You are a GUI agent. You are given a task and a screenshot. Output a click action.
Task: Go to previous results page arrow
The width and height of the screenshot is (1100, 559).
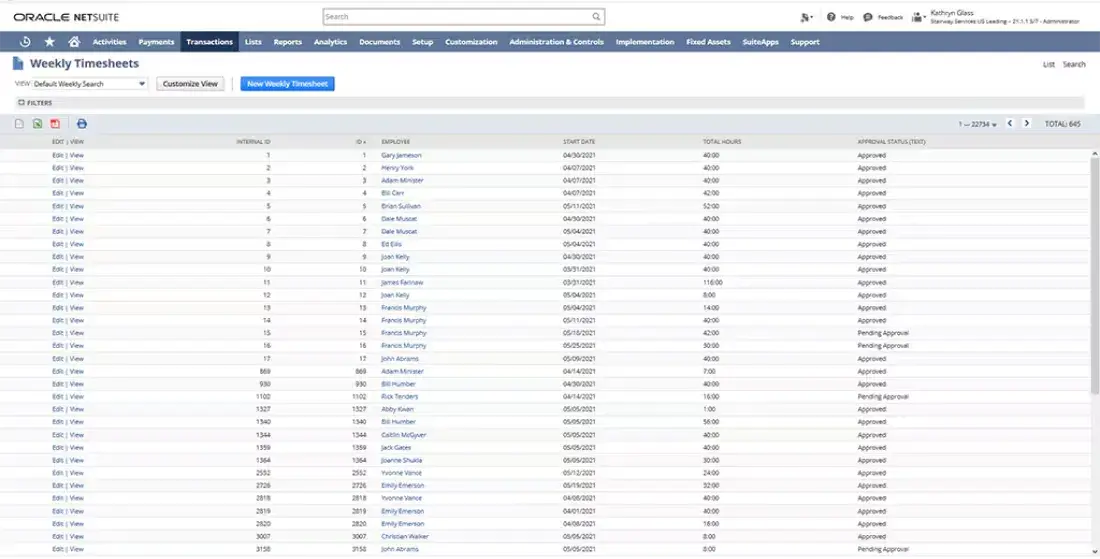1010,123
